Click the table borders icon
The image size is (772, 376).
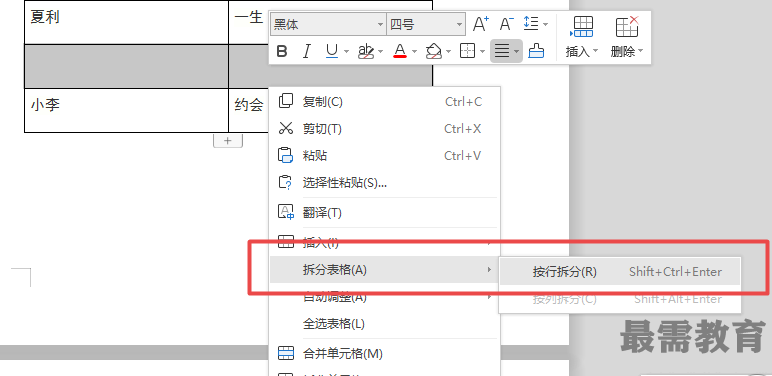tap(467, 51)
